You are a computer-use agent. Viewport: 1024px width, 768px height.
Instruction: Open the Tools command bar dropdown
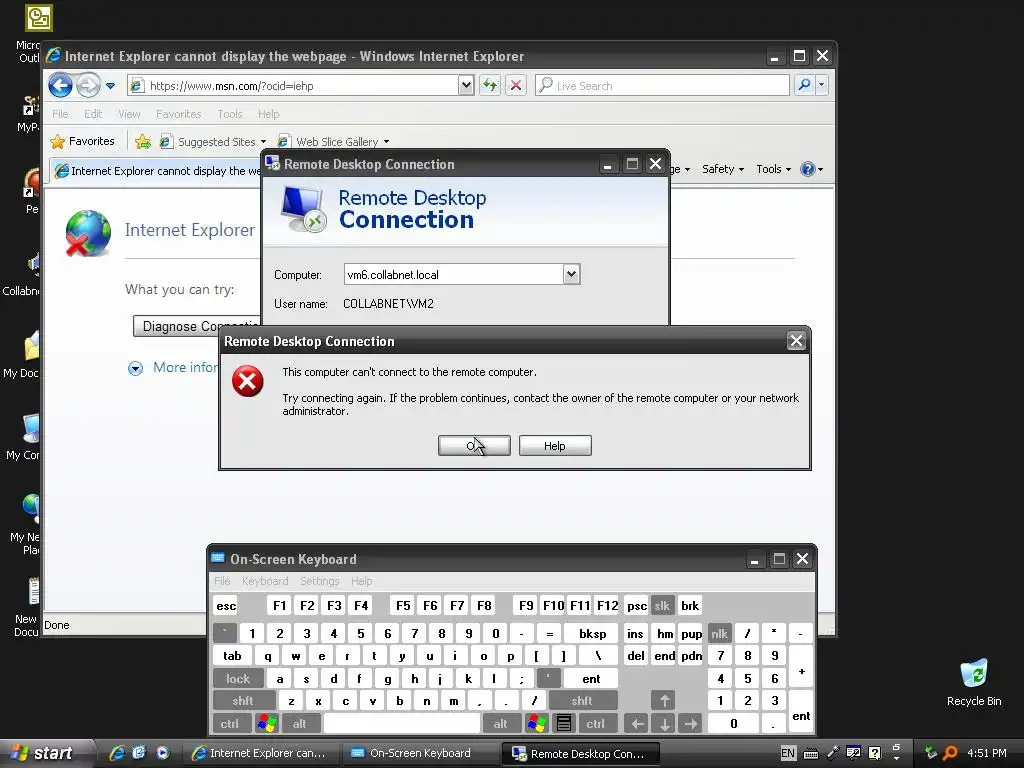pos(773,169)
